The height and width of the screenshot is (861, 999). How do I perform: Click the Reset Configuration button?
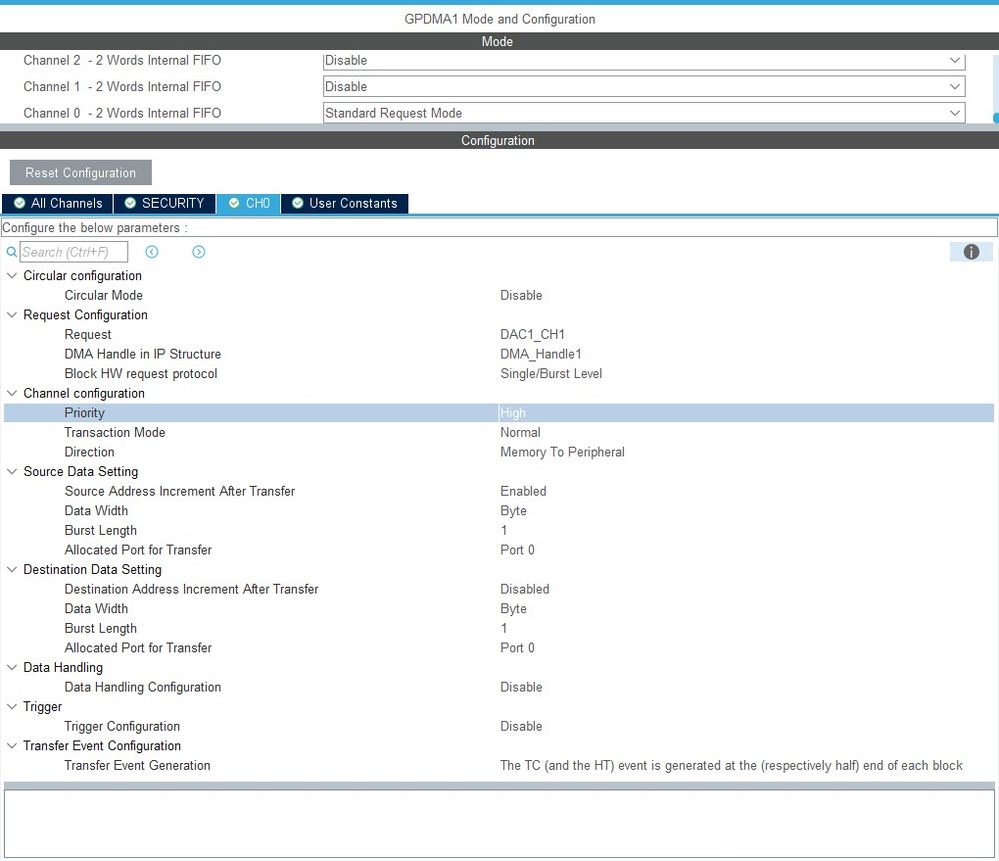click(x=80, y=172)
